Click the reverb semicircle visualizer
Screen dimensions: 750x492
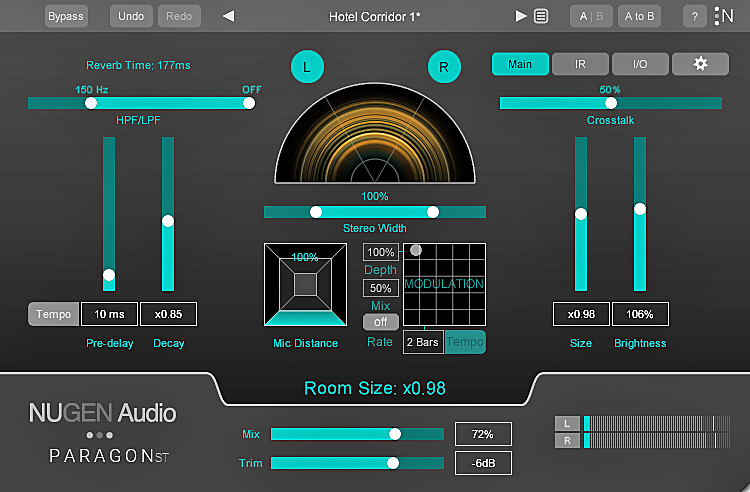pos(375,134)
